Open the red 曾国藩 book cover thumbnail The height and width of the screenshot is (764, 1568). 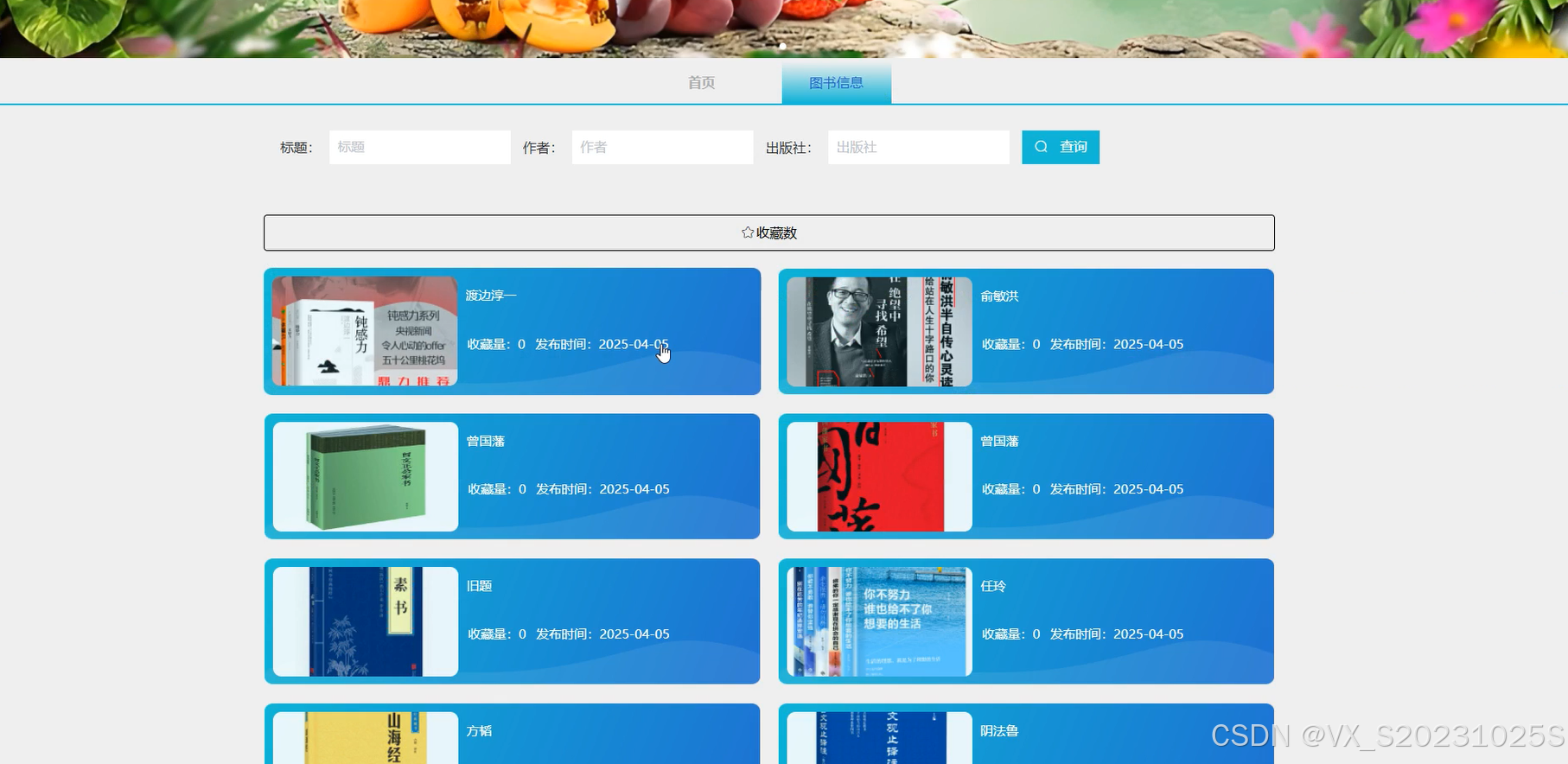click(879, 476)
